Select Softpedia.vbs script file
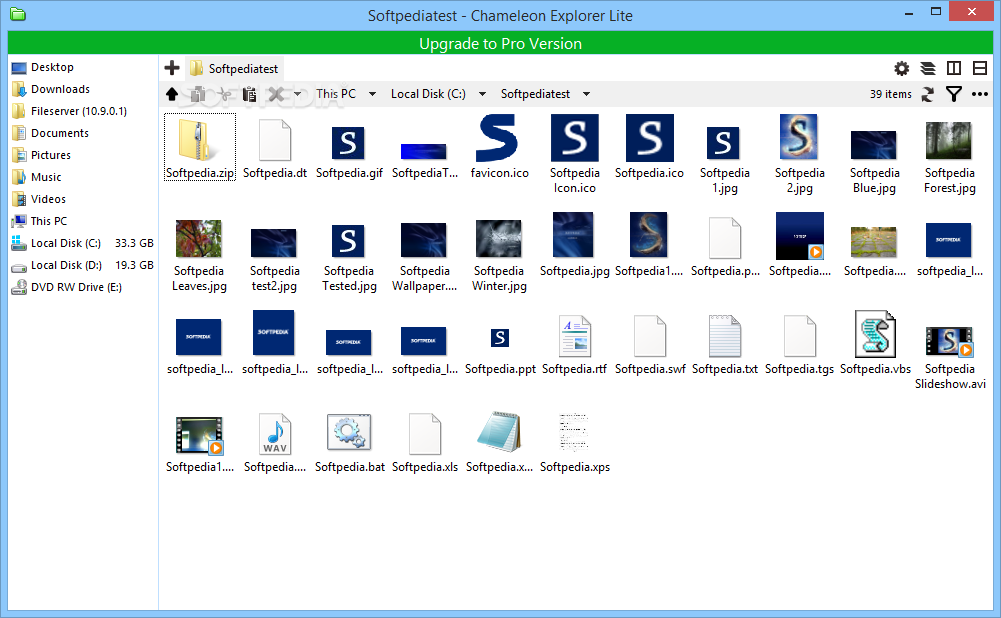 pos(875,345)
